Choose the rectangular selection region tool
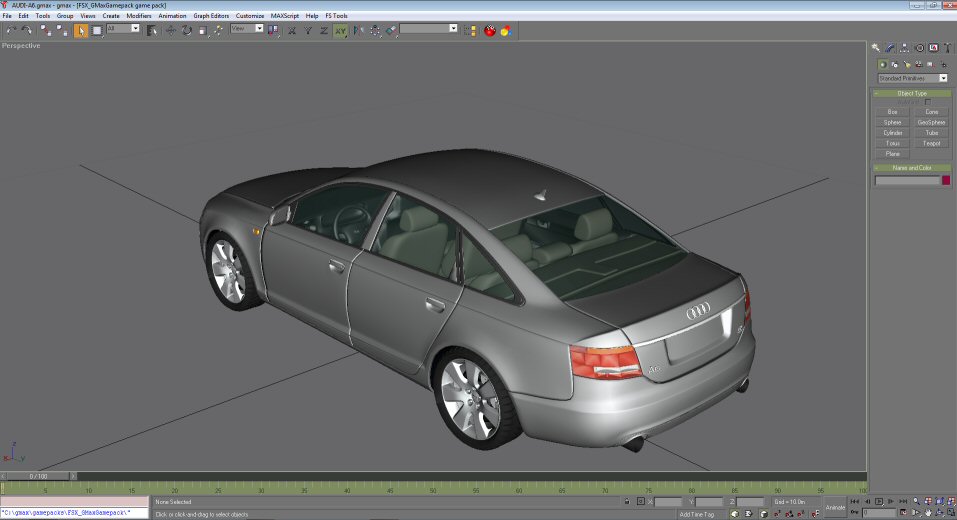 tap(97, 31)
